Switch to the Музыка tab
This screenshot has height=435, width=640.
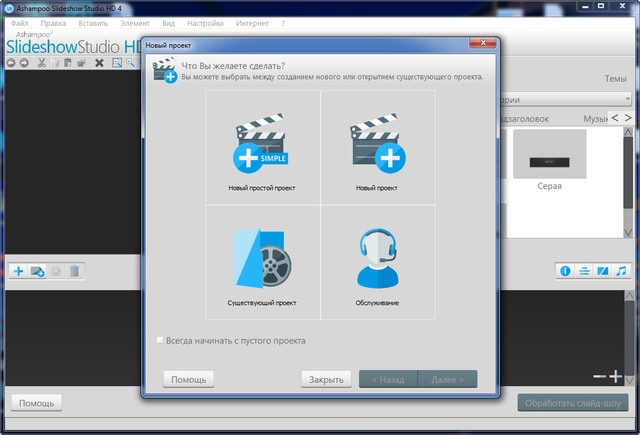pos(596,119)
